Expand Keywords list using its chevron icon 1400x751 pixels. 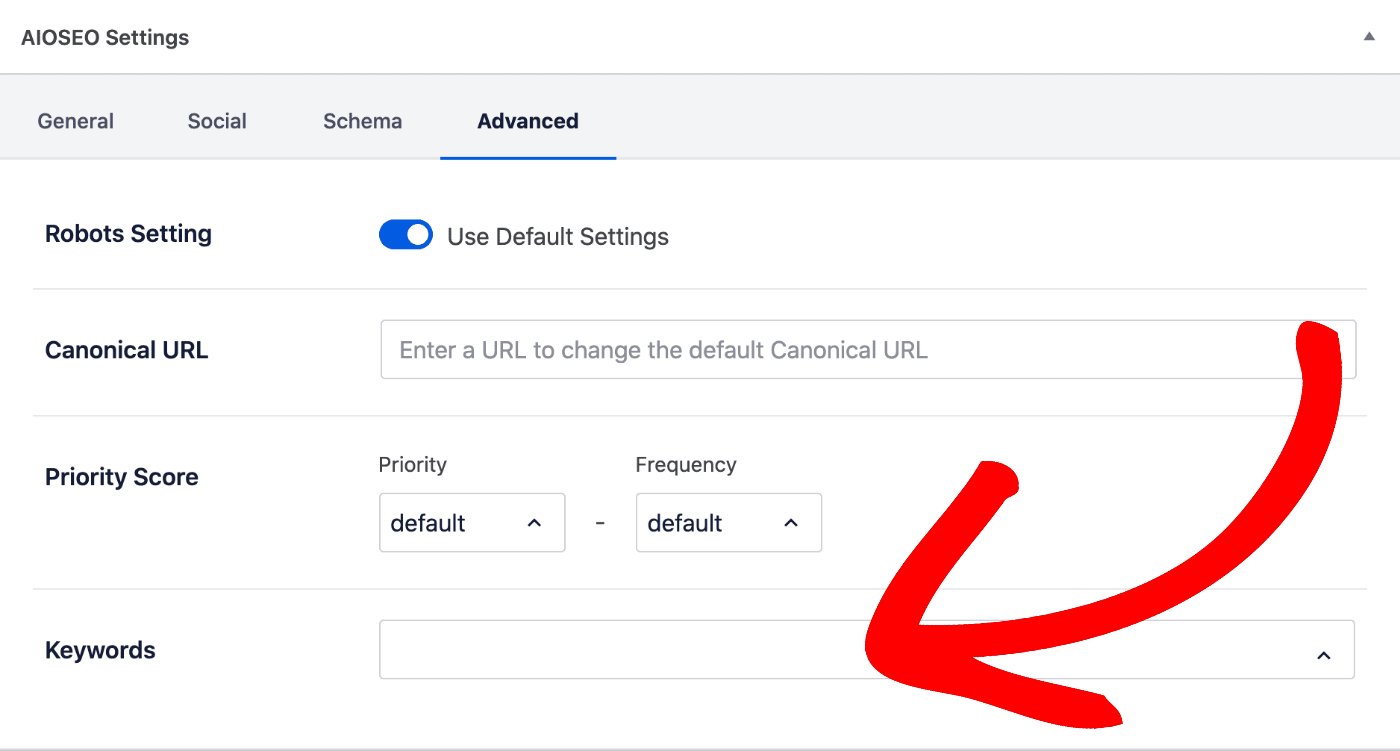click(1323, 655)
